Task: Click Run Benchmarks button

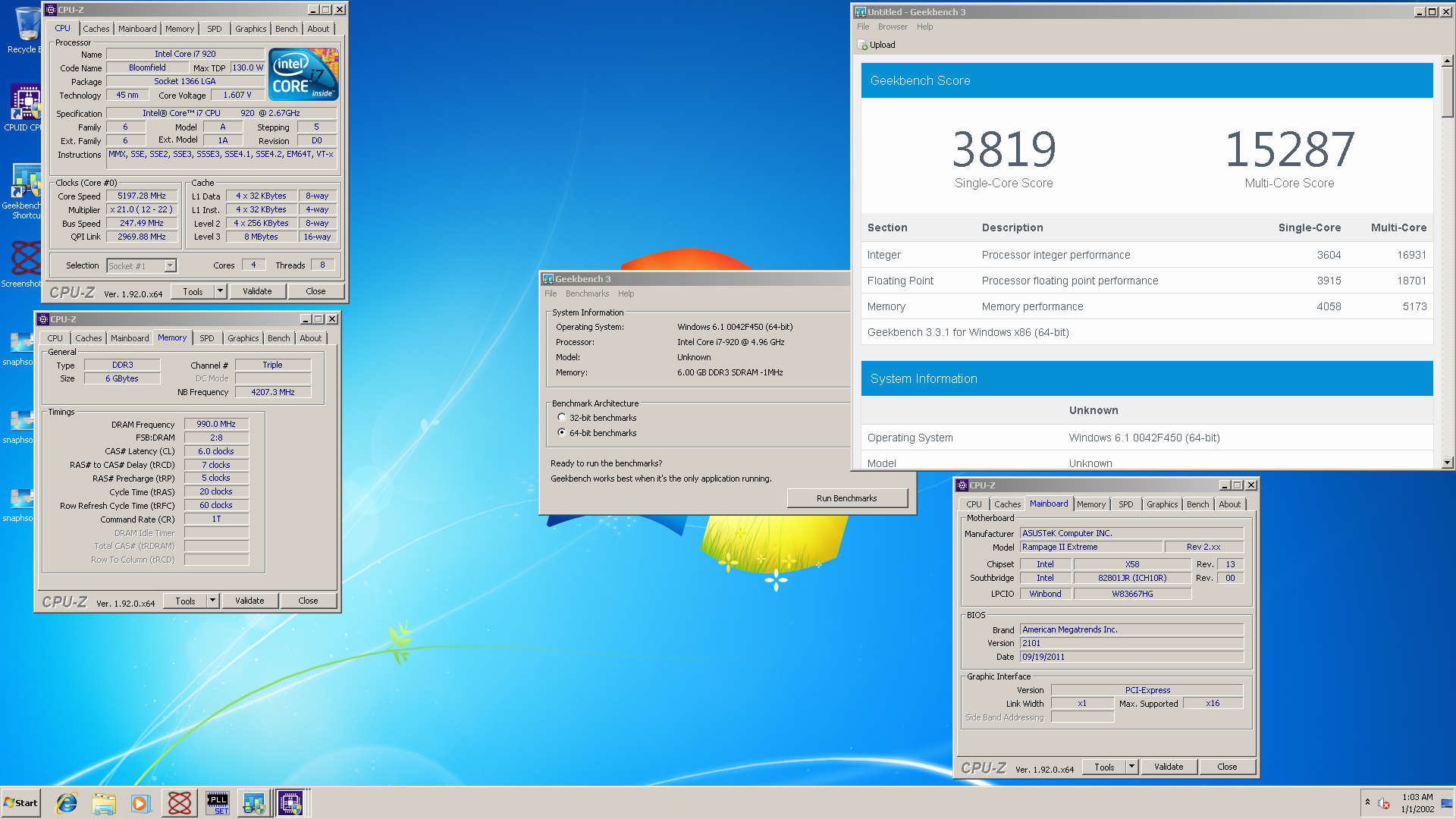Action: click(847, 498)
